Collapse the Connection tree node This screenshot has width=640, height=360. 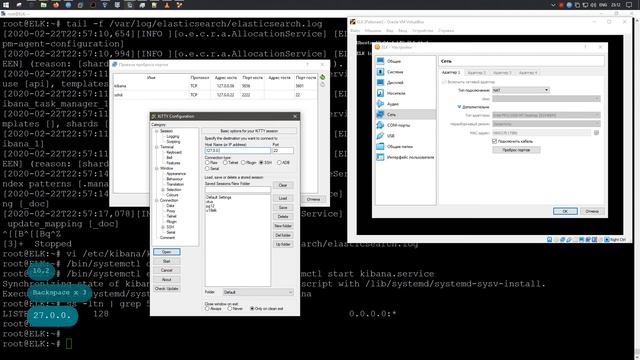coord(156,200)
